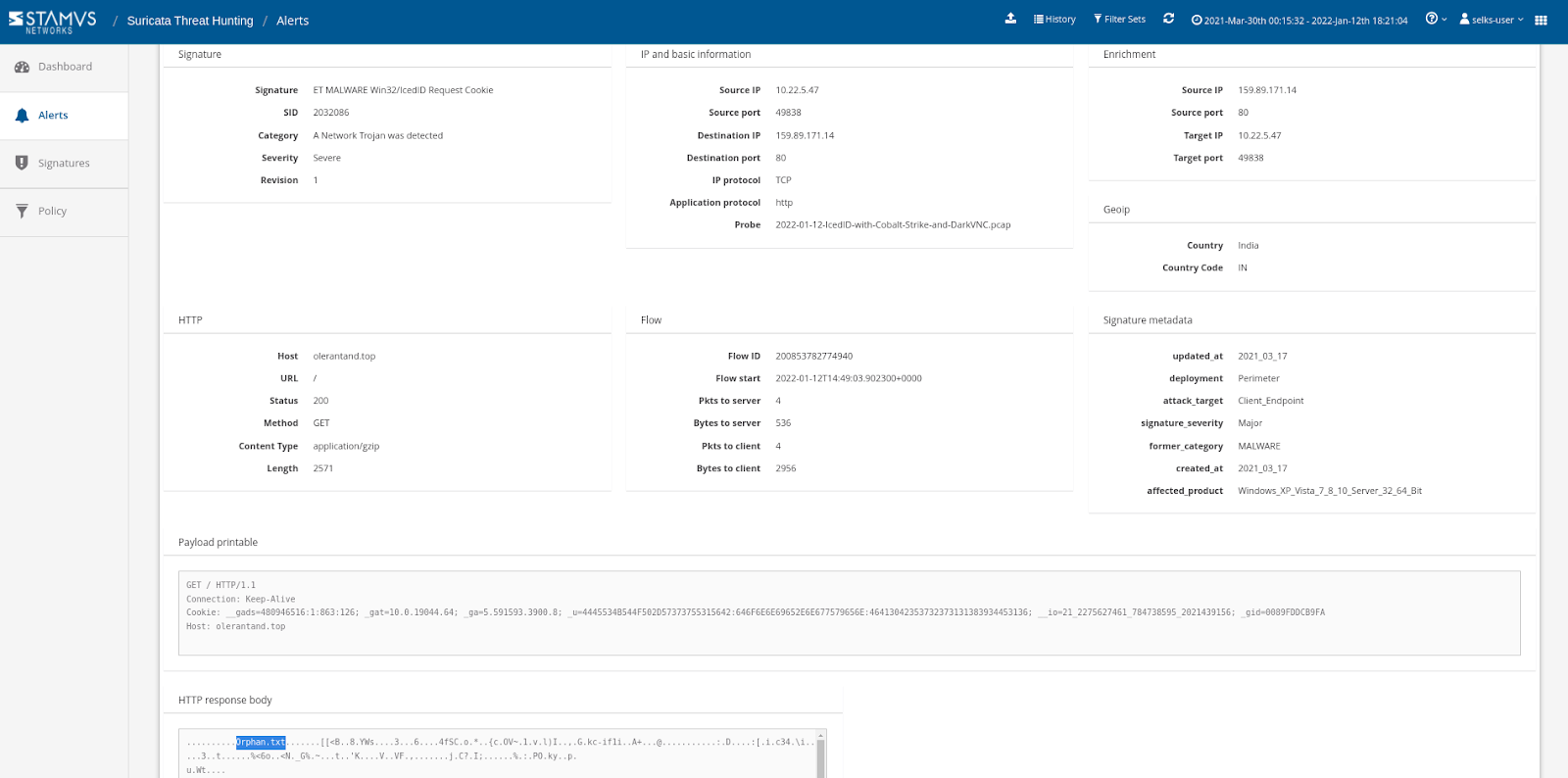1568x778 pixels.
Task: Click the former_category value MALWARE
Action: click(x=1259, y=447)
